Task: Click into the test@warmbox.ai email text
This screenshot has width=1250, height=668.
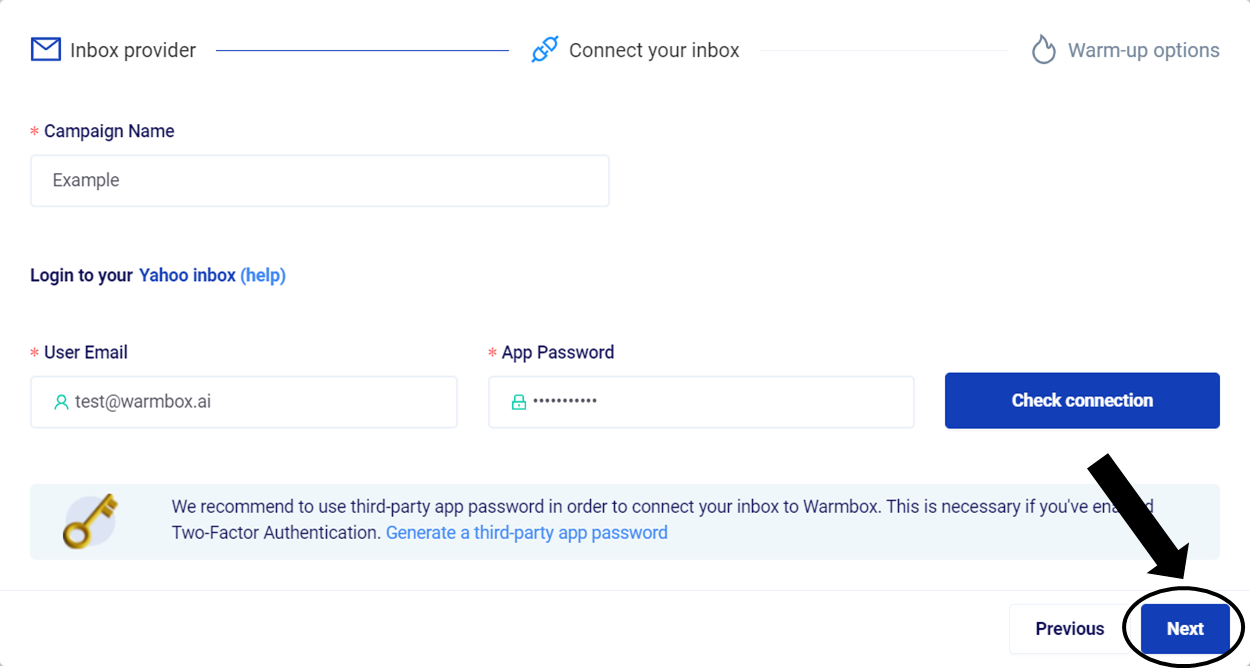Action: (143, 402)
